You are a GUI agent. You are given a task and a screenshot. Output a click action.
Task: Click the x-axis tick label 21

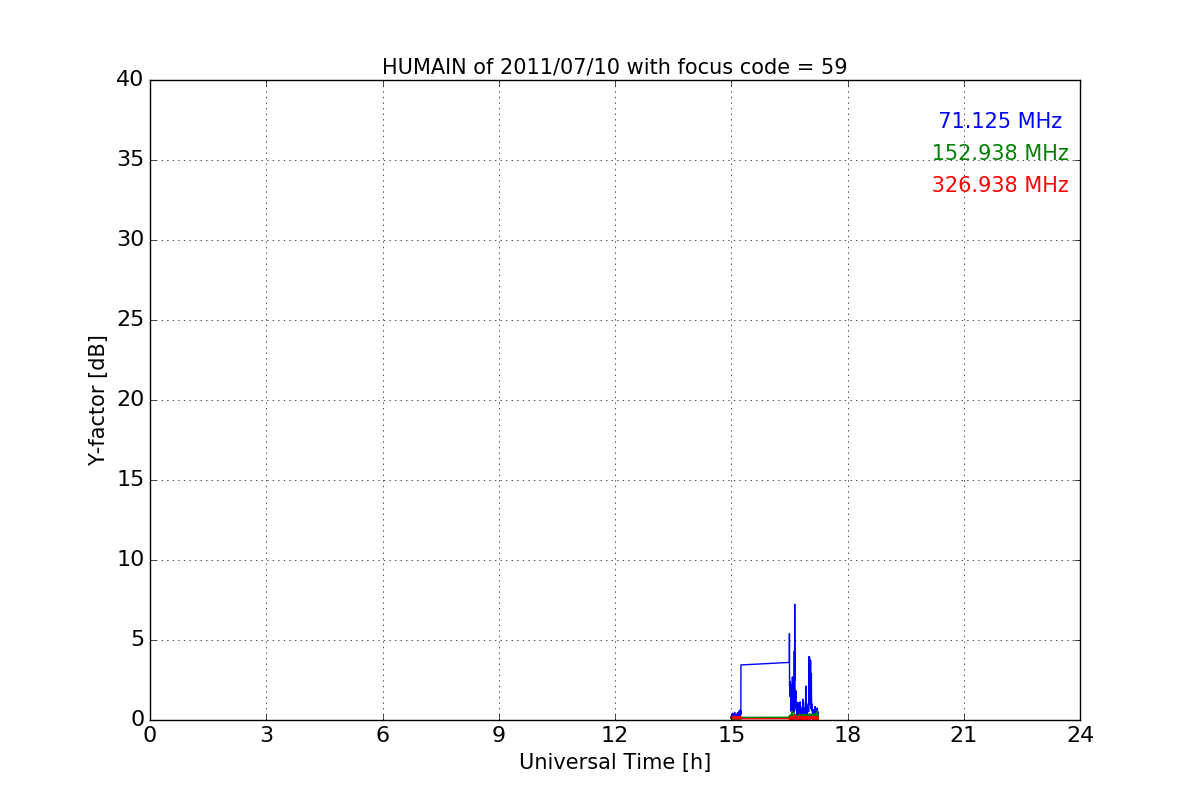964,735
